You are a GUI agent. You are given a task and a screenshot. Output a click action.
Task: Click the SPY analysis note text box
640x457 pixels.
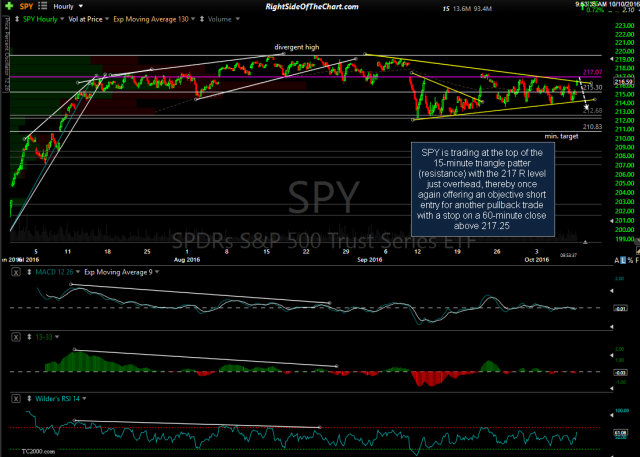[482, 189]
